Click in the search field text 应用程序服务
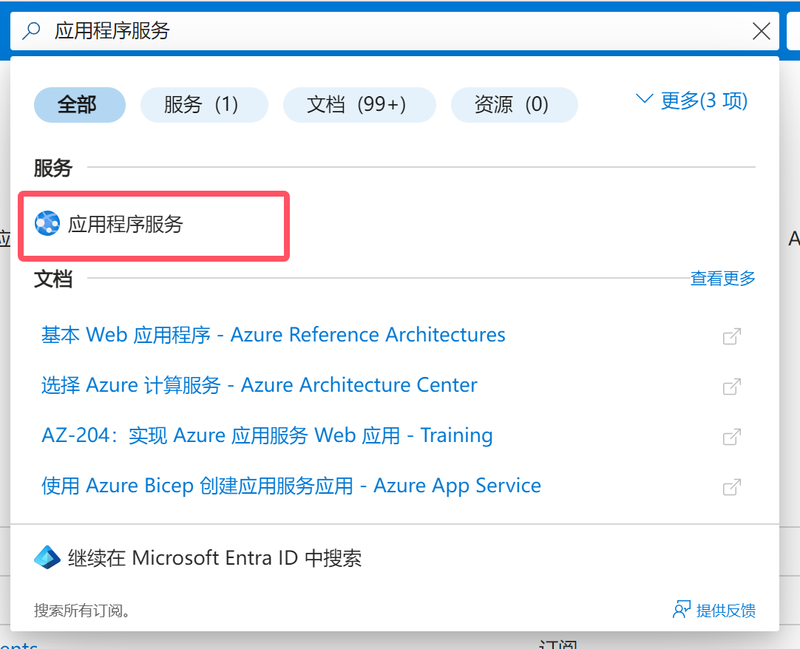The height and width of the screenshot is (649, 800). (112, 31)
